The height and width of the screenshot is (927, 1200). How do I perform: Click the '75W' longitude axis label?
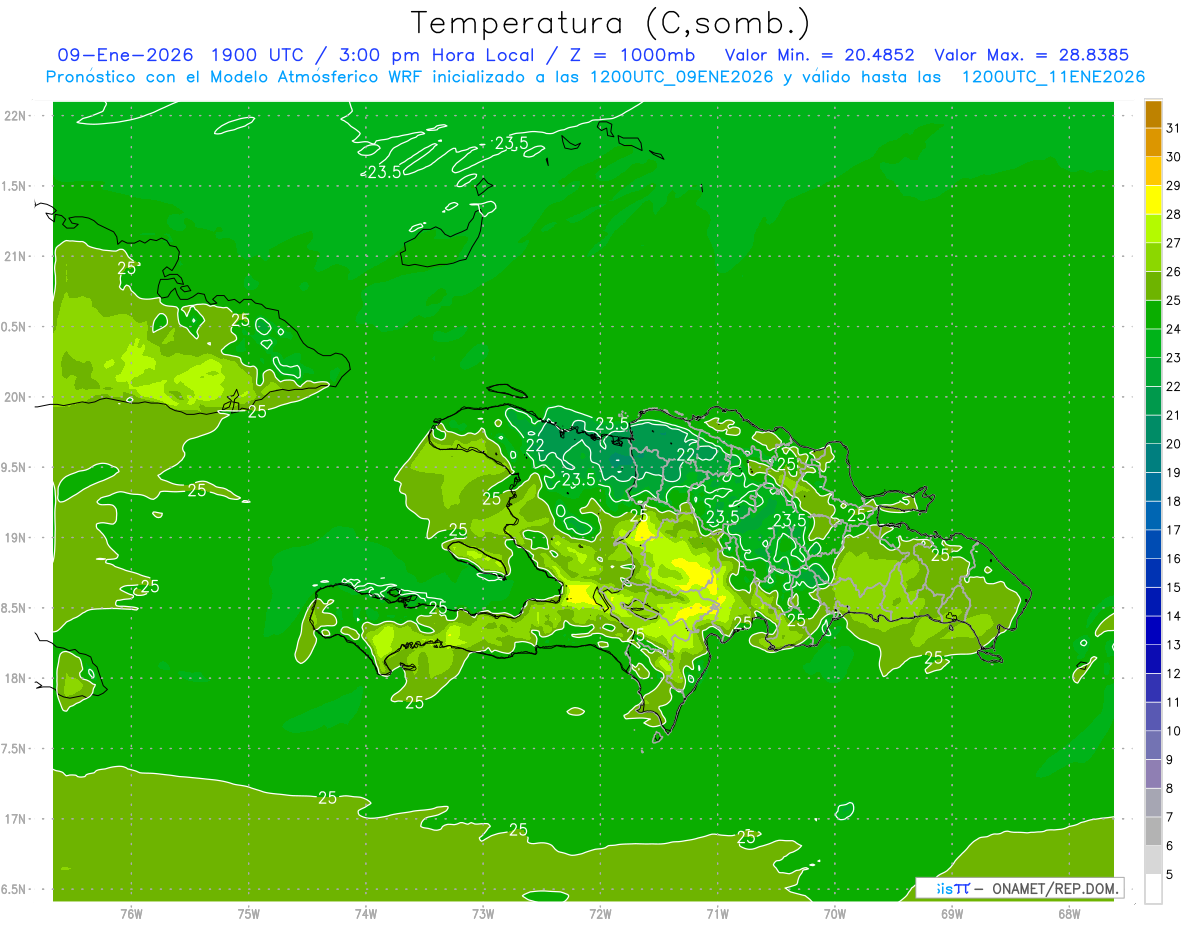pyautogui.click(x=249, y=913)
